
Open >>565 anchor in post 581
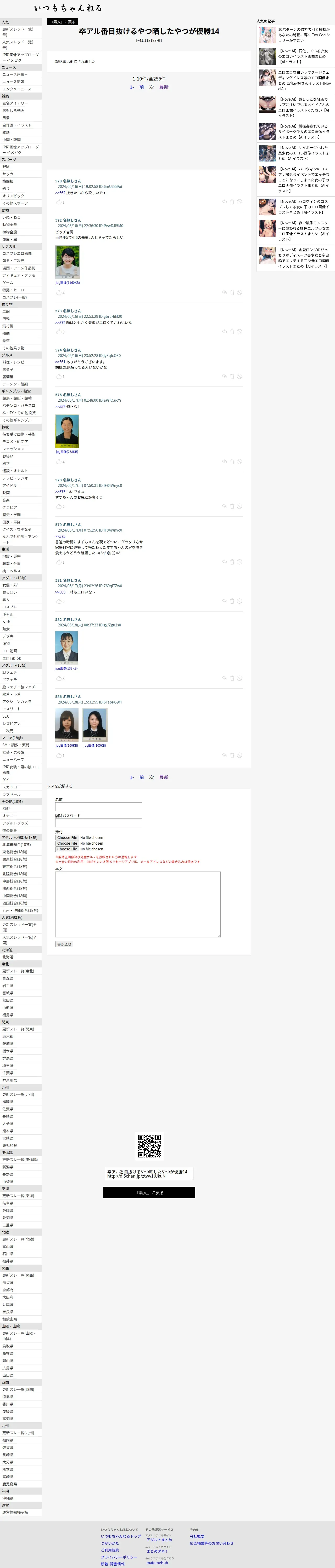[x=60, y=592]
